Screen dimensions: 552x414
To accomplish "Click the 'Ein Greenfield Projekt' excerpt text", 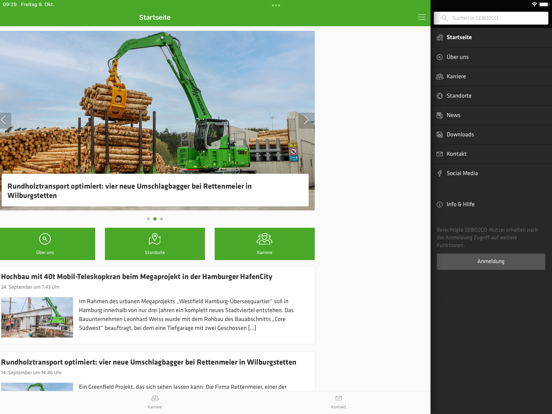I will (182, 387).
